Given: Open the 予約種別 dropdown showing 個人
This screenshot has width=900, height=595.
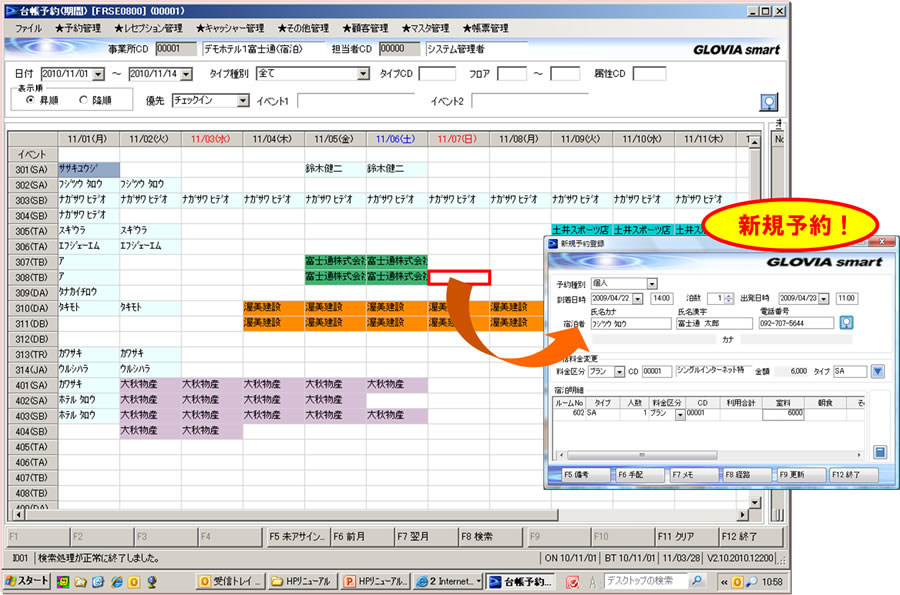Looking at the screenshot, I should (x=652, y=284).
